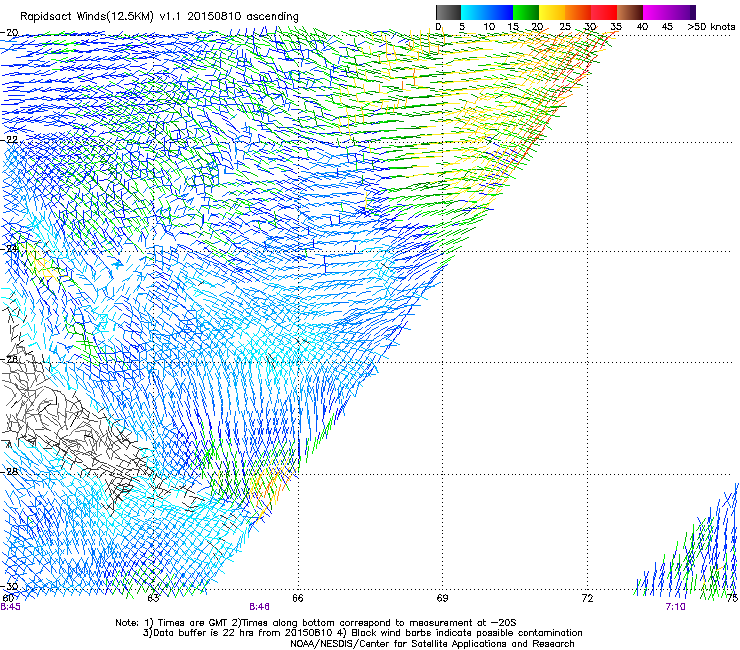Click the Rapidscat Winds title text
The width and height of the screenshot is (740, 650).
pos(159,17)
